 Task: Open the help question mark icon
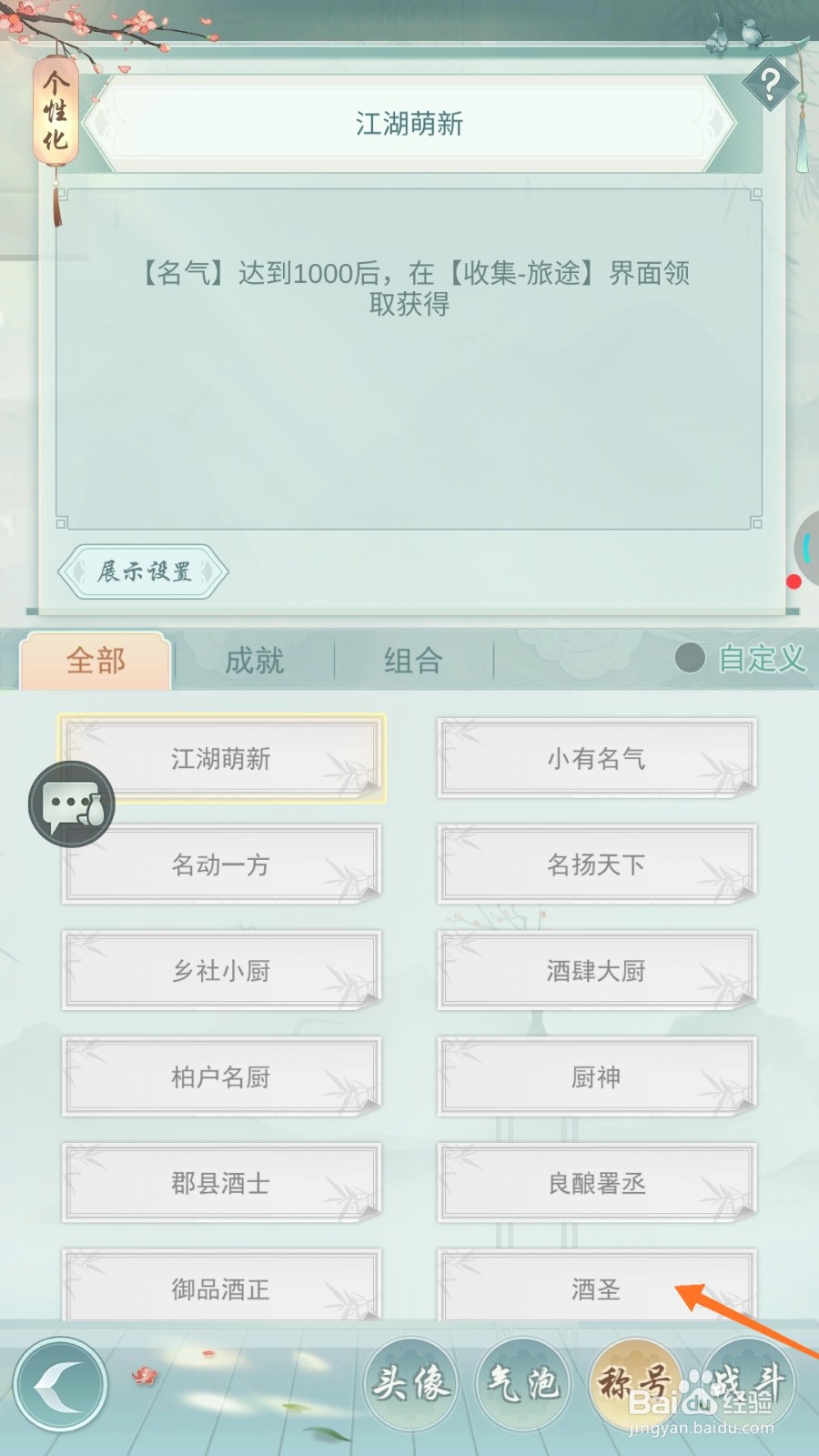[770, 85]
